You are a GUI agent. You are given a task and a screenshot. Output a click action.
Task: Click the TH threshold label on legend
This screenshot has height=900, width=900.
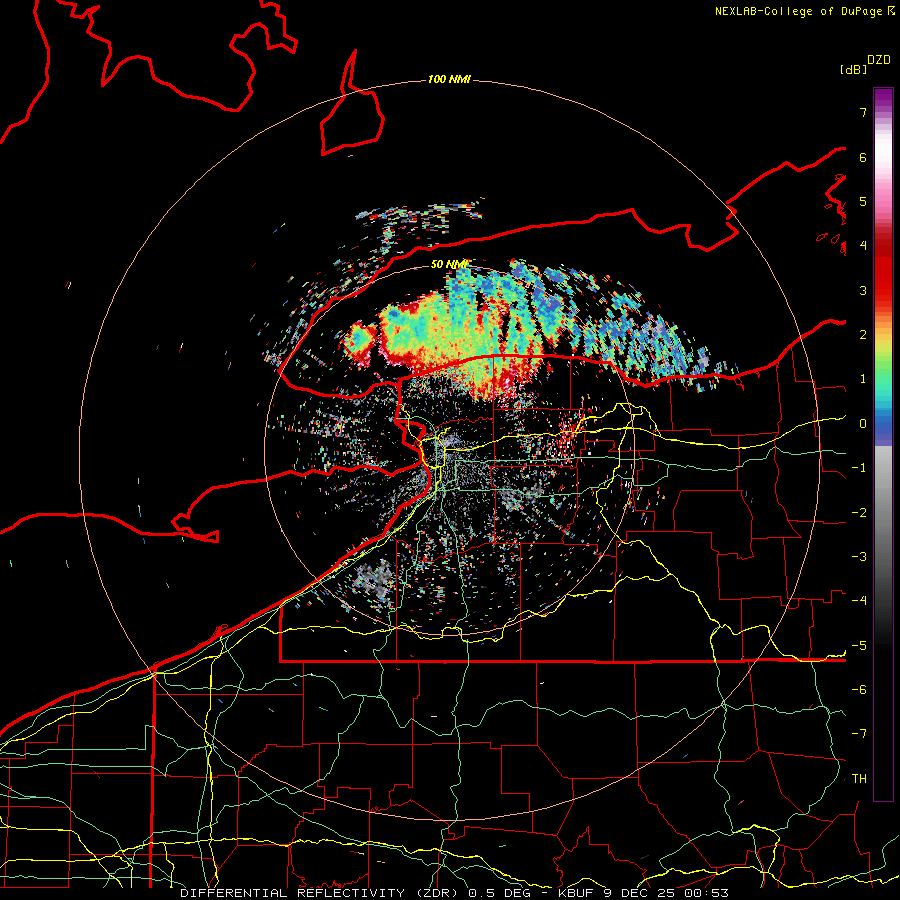tap(859, 779)
